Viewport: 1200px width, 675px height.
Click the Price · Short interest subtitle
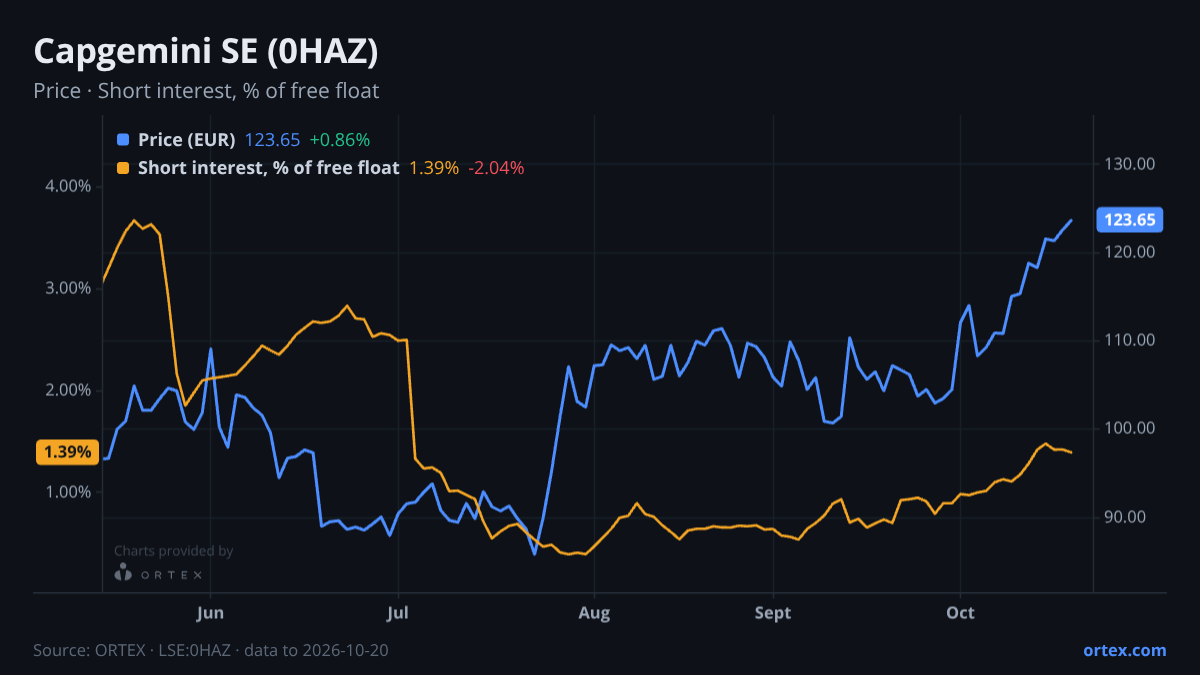(x=206, y=91)
